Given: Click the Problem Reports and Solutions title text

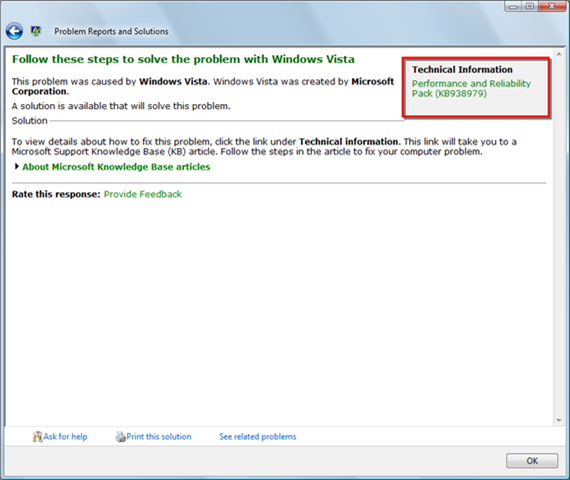Looking at the screenshot, I should click(111, 31).
